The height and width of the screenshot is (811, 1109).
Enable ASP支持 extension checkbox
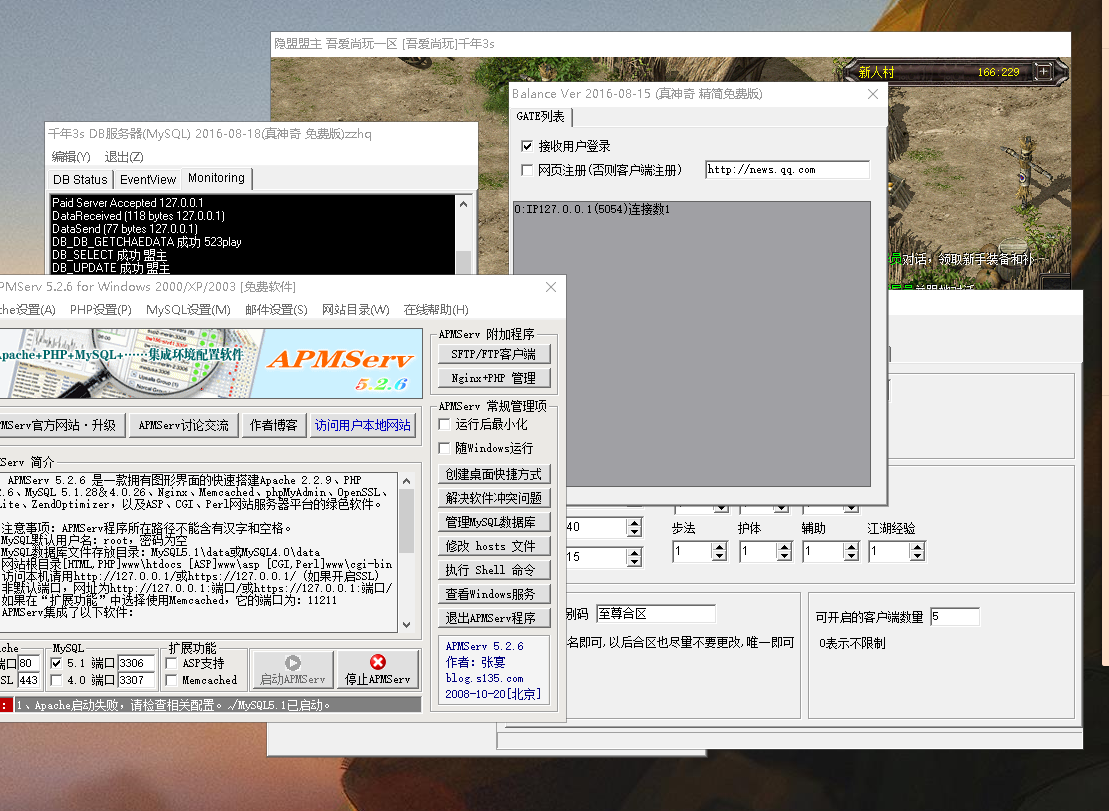[170, 663]
